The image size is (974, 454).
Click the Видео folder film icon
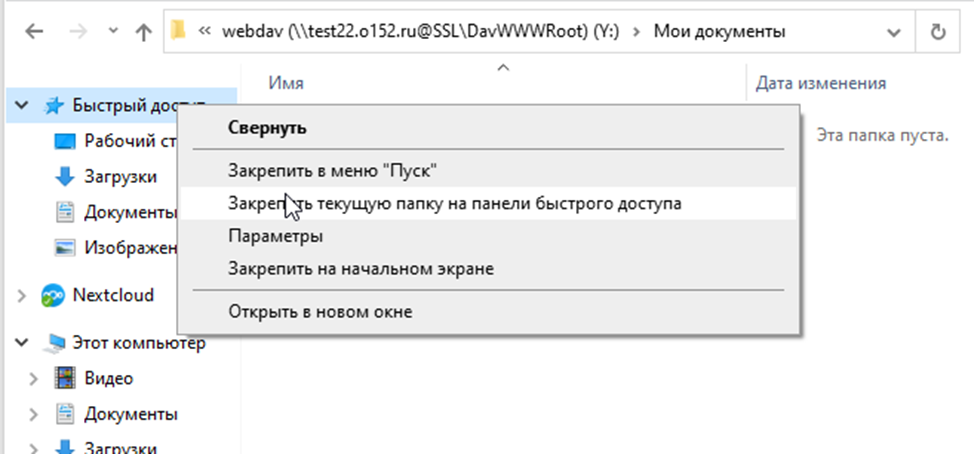(65, 379)
